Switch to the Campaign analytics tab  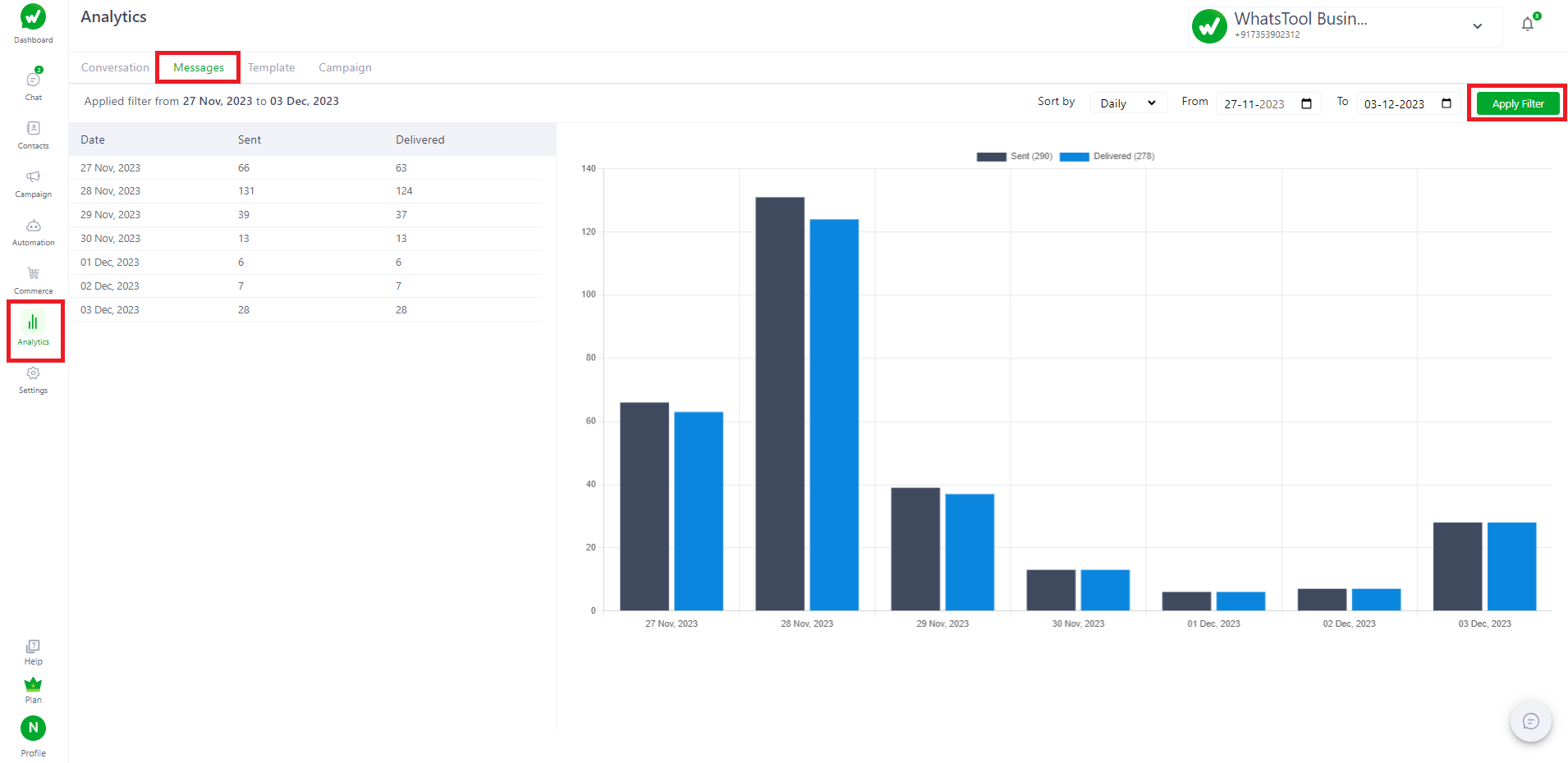(x=345, y=67)
